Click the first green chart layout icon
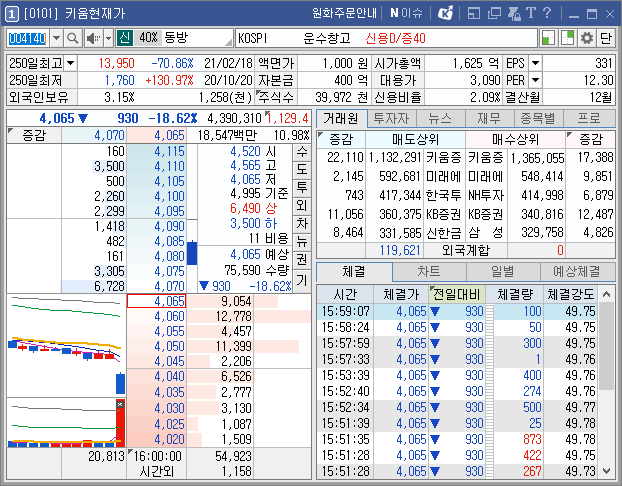 pyautogui.click(x=548, y=38)
